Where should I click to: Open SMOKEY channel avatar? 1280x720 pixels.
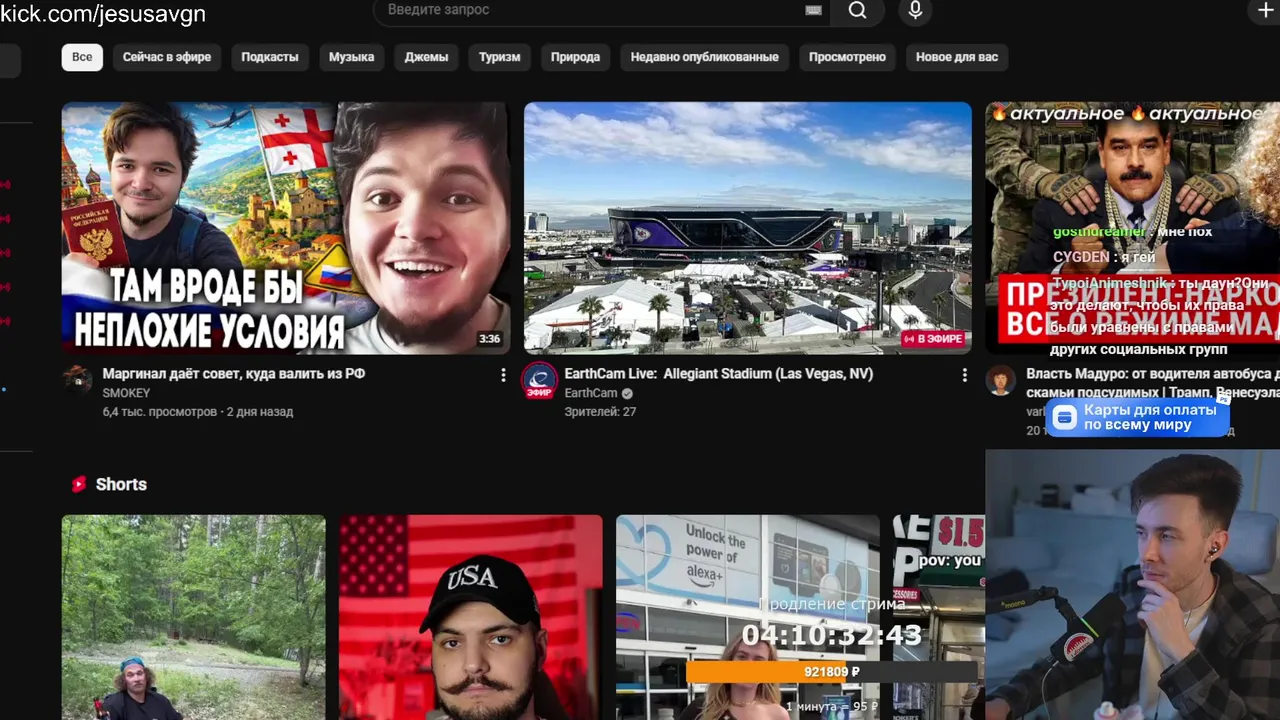point(78,379)
